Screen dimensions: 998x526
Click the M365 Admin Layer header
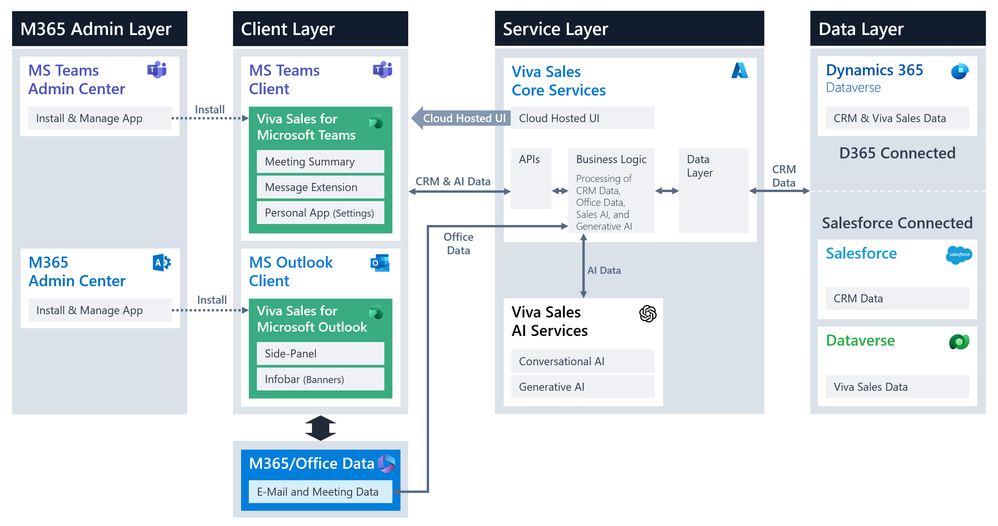(x=99, y=29)
